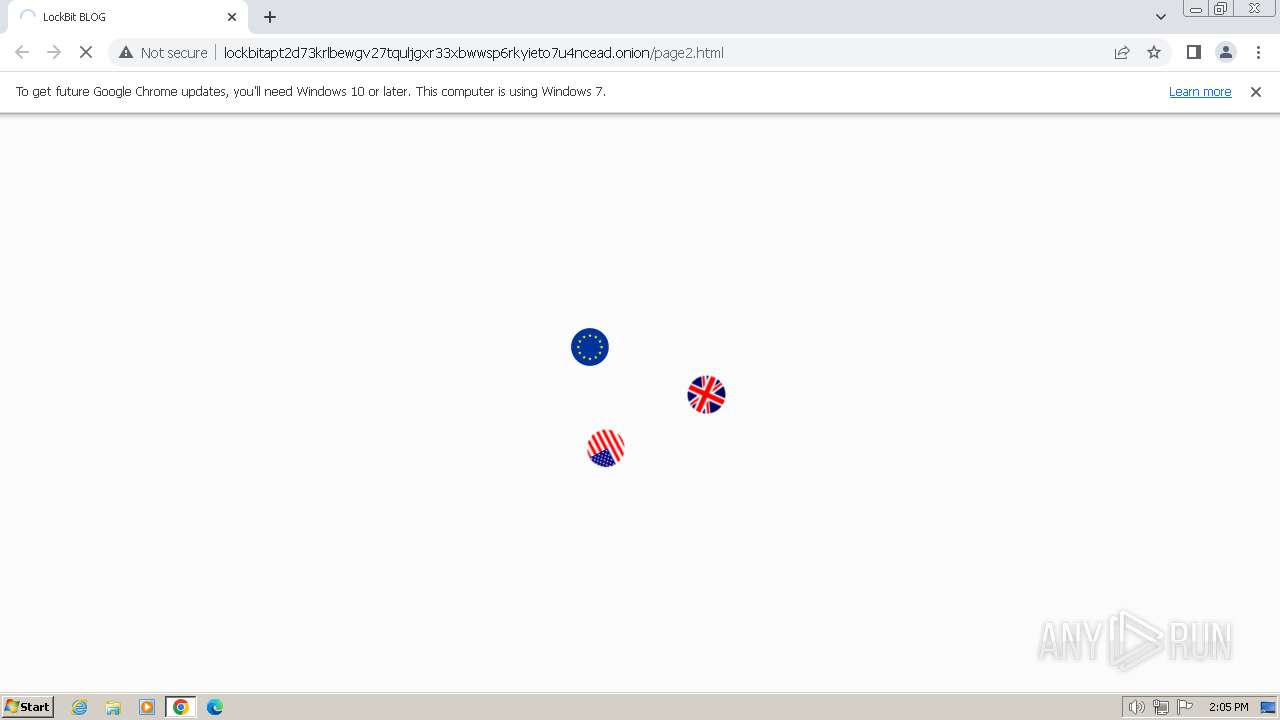The width and height of the screenshot is (1280, 720).
Task: Close the LockBit BLOG tab
Action: coord(232,17)
